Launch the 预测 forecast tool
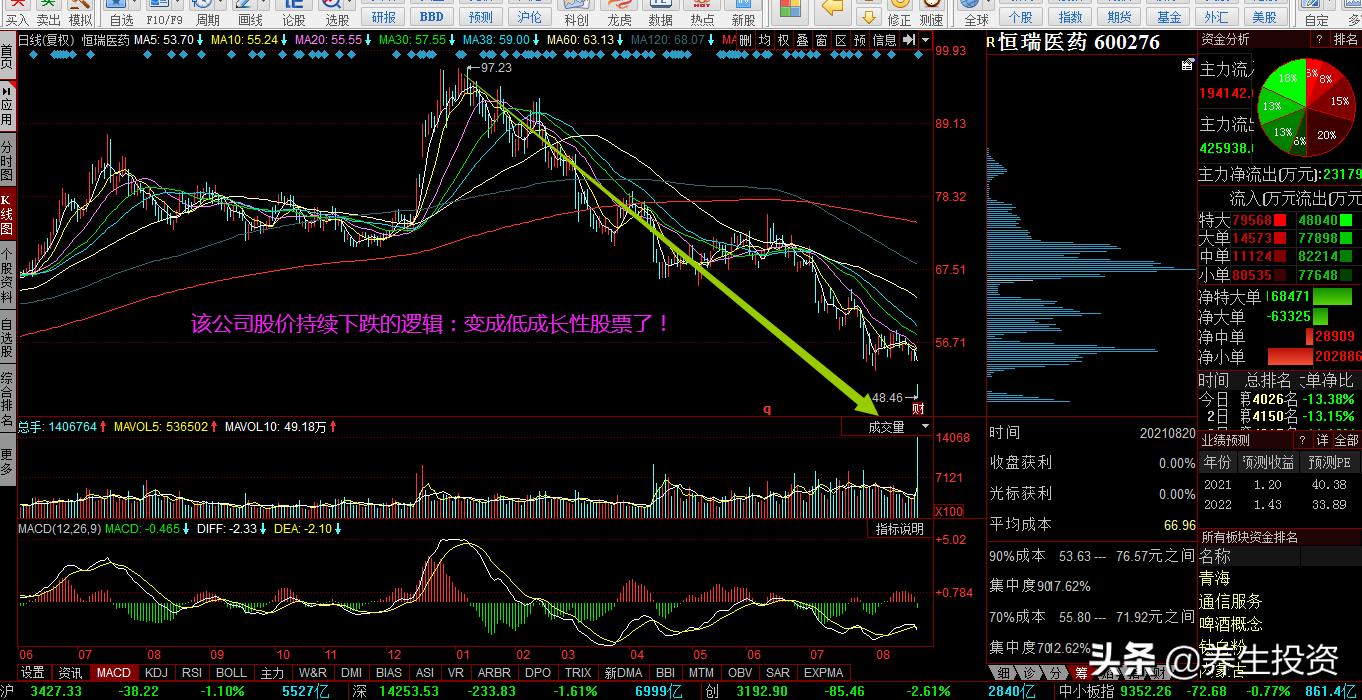The height and width of the screenshot is (700, 1362). [x=479, y=15]
